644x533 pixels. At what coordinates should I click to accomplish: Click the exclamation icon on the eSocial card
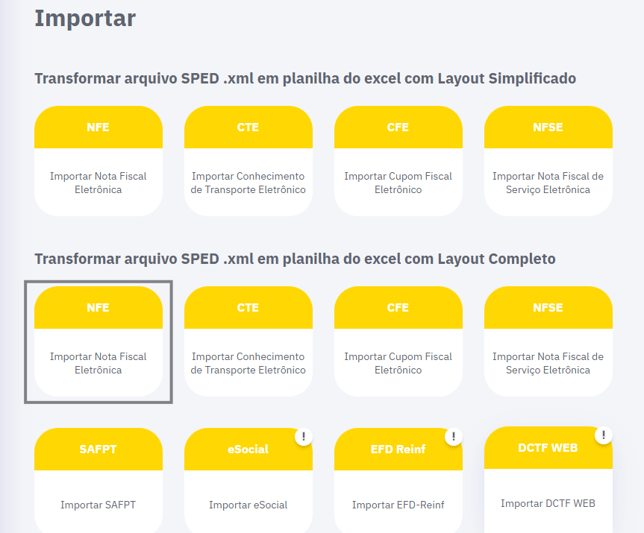tap(303, 437)
